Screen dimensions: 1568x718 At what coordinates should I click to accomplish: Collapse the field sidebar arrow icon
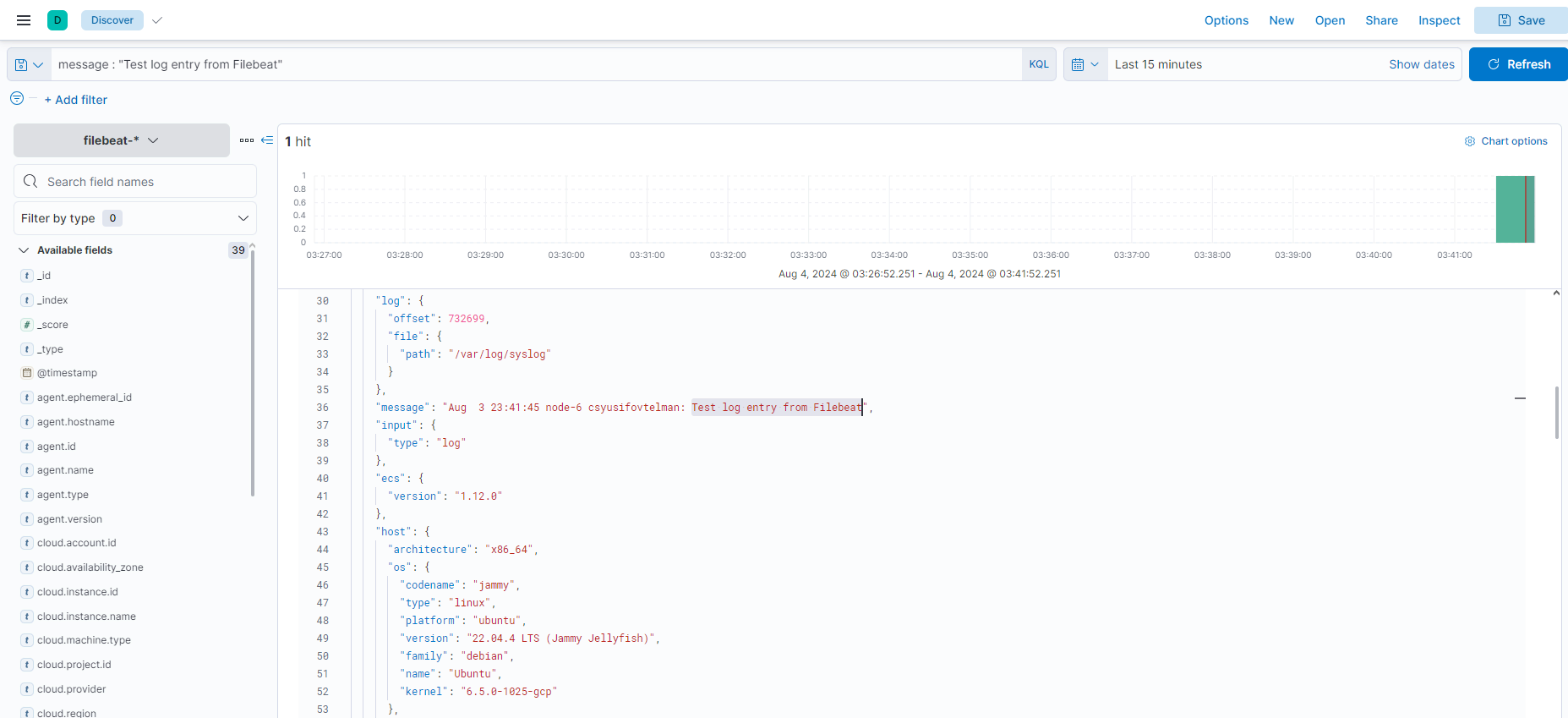point(267,140)
